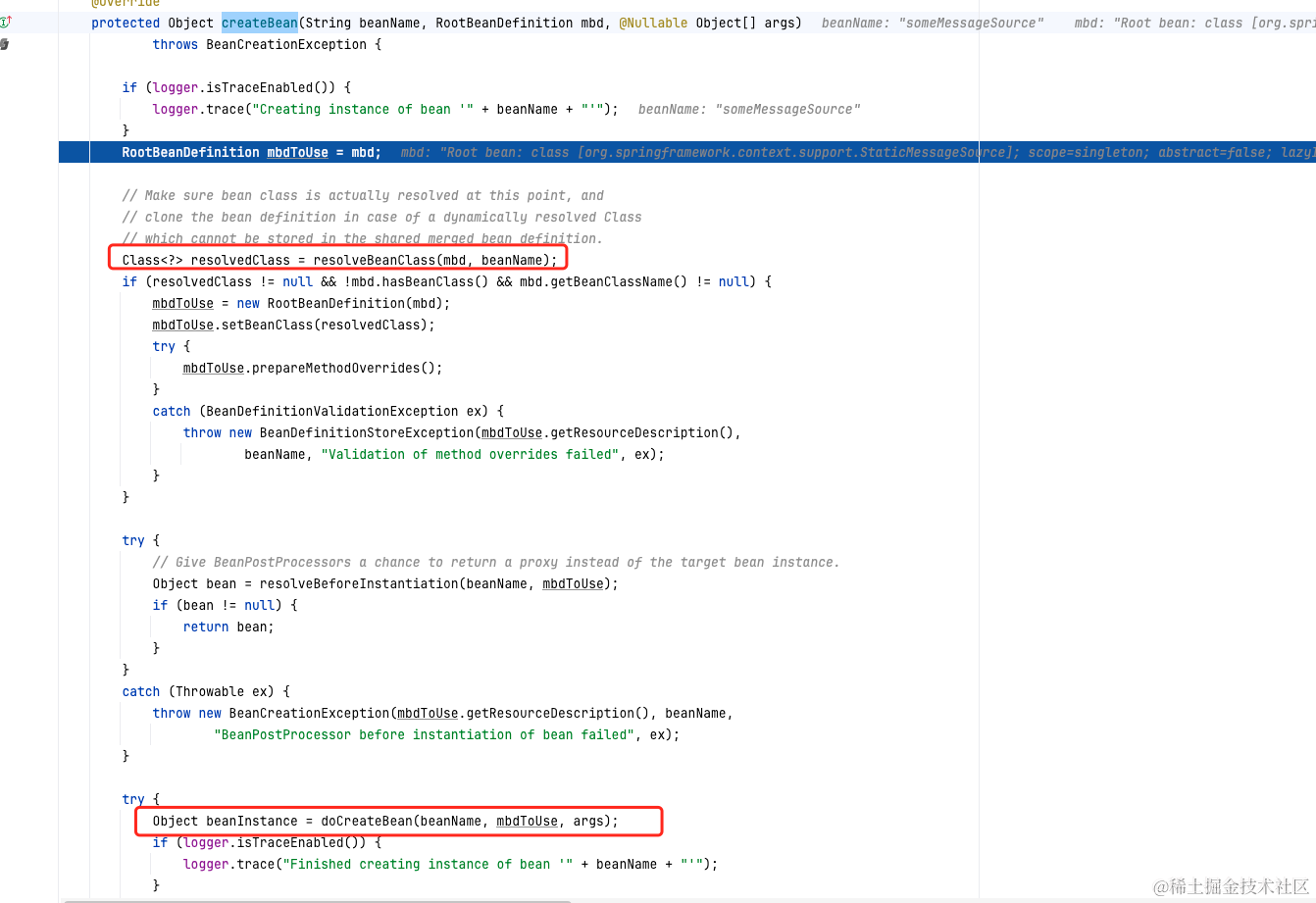Click the @Nullable annotation in the signature

[653, 23]
